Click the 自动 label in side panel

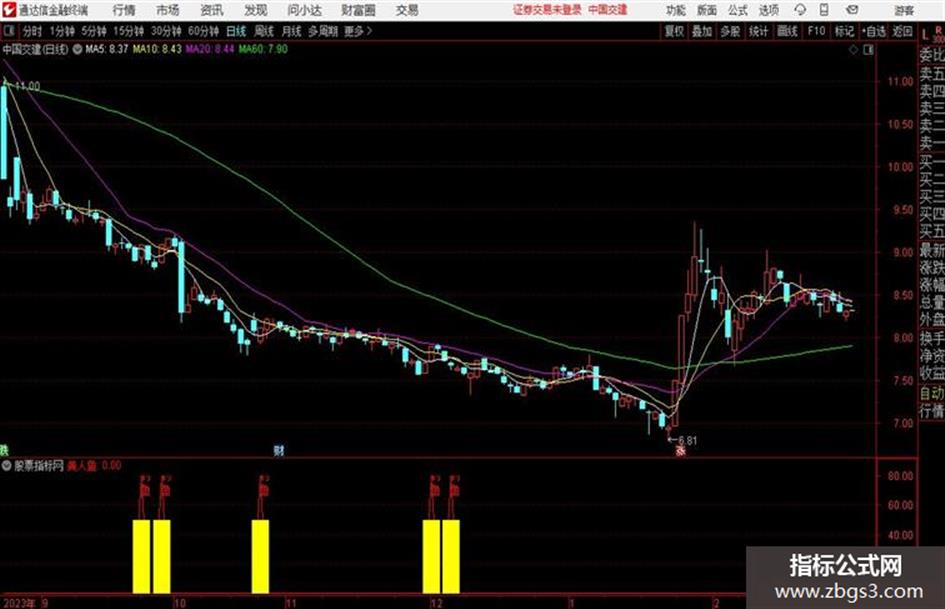click(932, 393)
